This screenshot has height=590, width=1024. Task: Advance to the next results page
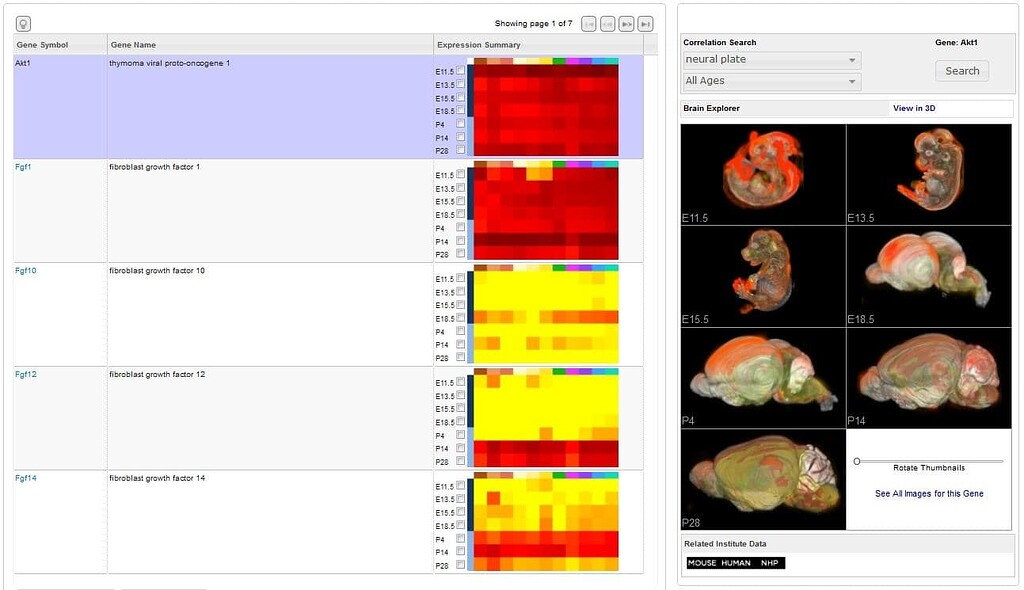[x=627, y=24]
